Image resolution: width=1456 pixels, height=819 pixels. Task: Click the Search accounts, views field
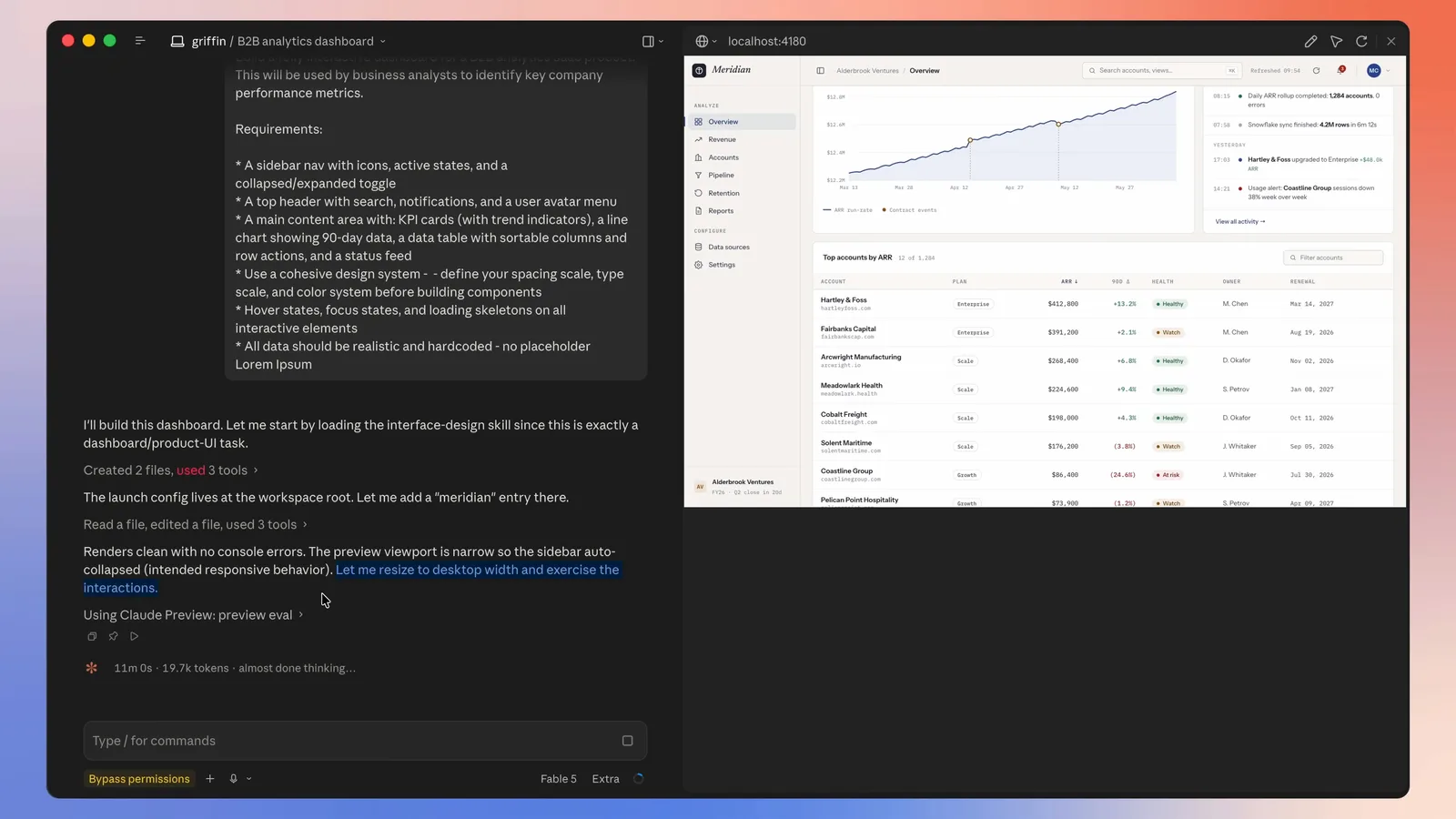click(x=1161, y=70)
